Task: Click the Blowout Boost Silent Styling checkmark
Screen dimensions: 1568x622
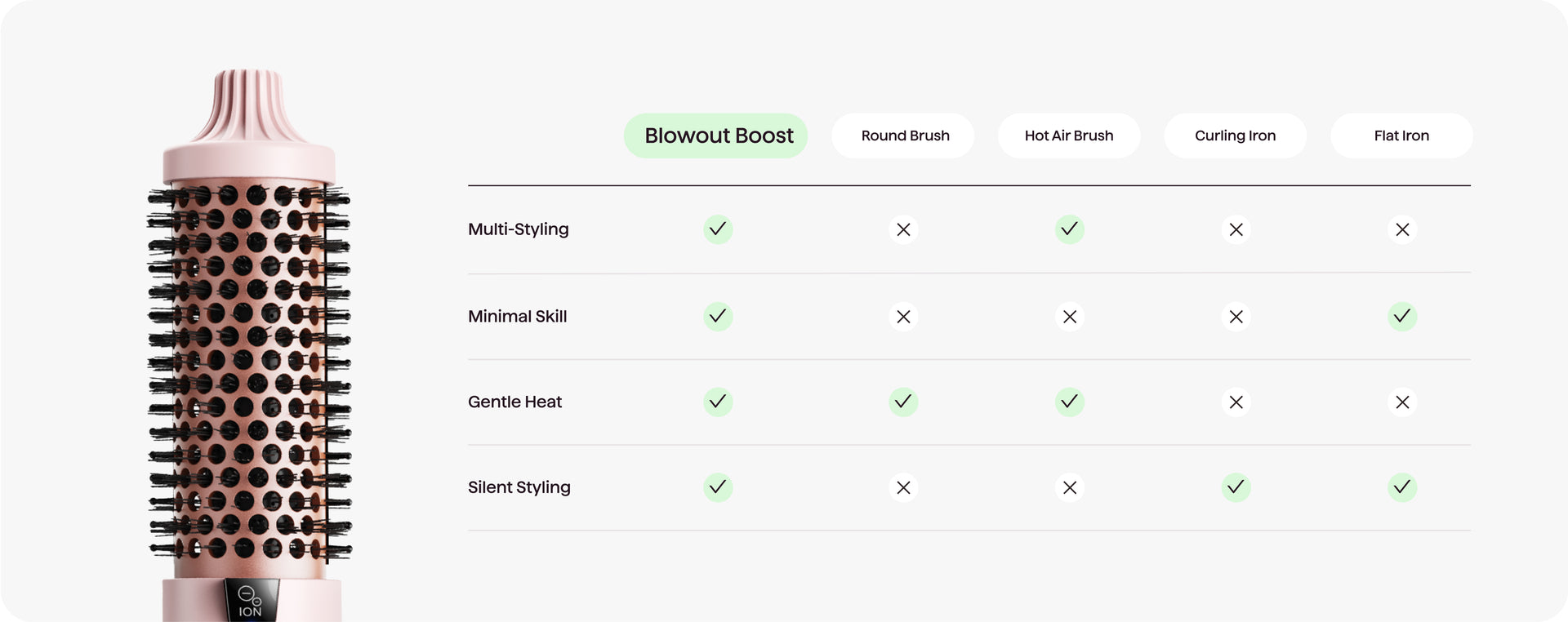Action: point(718,487)
